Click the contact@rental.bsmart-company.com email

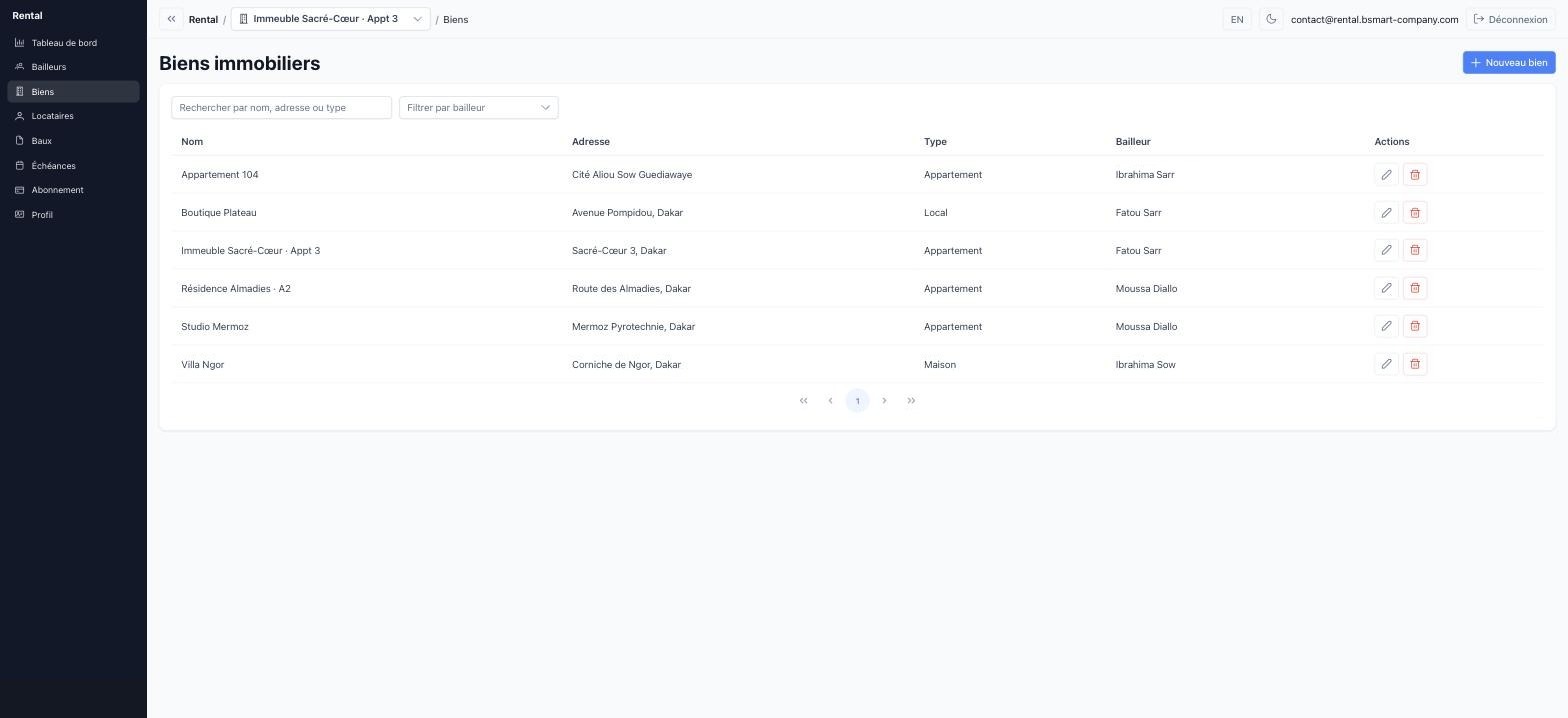[1374, 19]
